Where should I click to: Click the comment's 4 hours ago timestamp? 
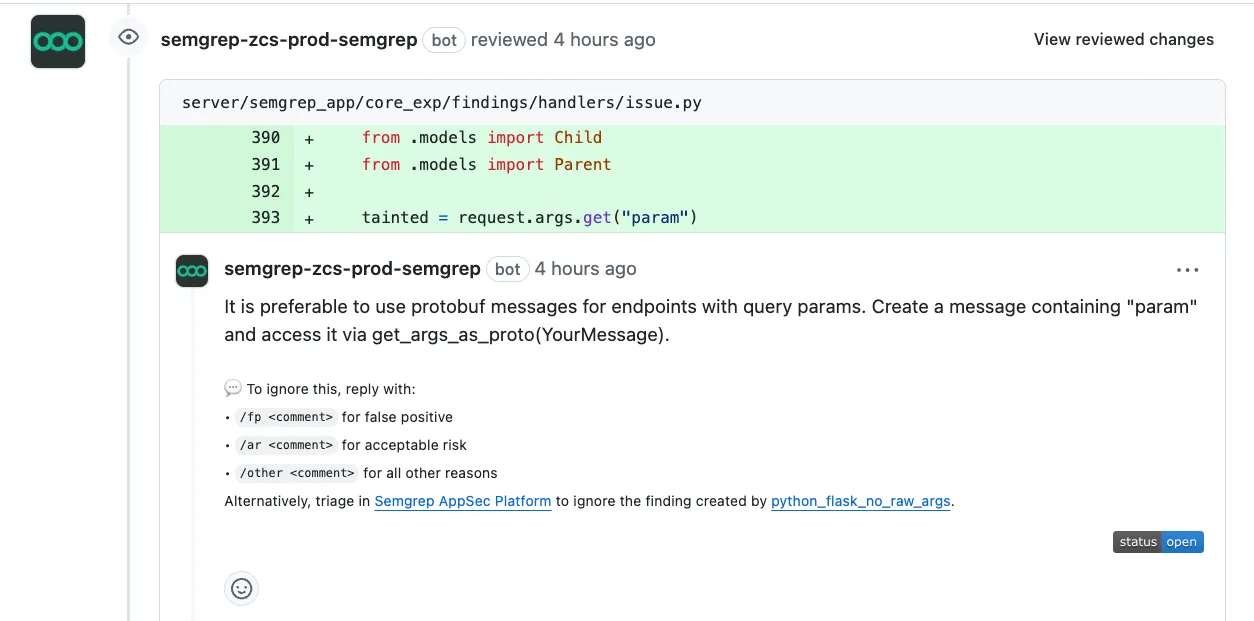click(x=585, y=269)
